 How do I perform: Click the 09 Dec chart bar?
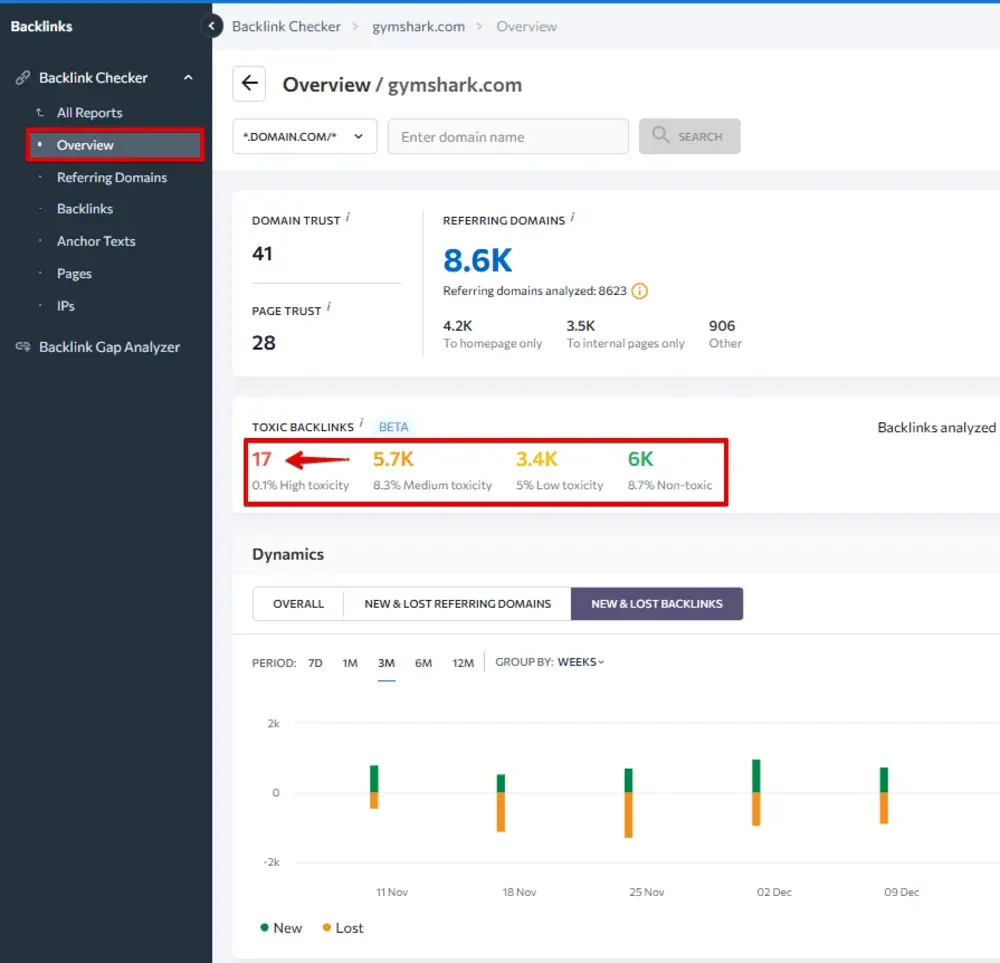pyautogui.click(x=884, y=795)
